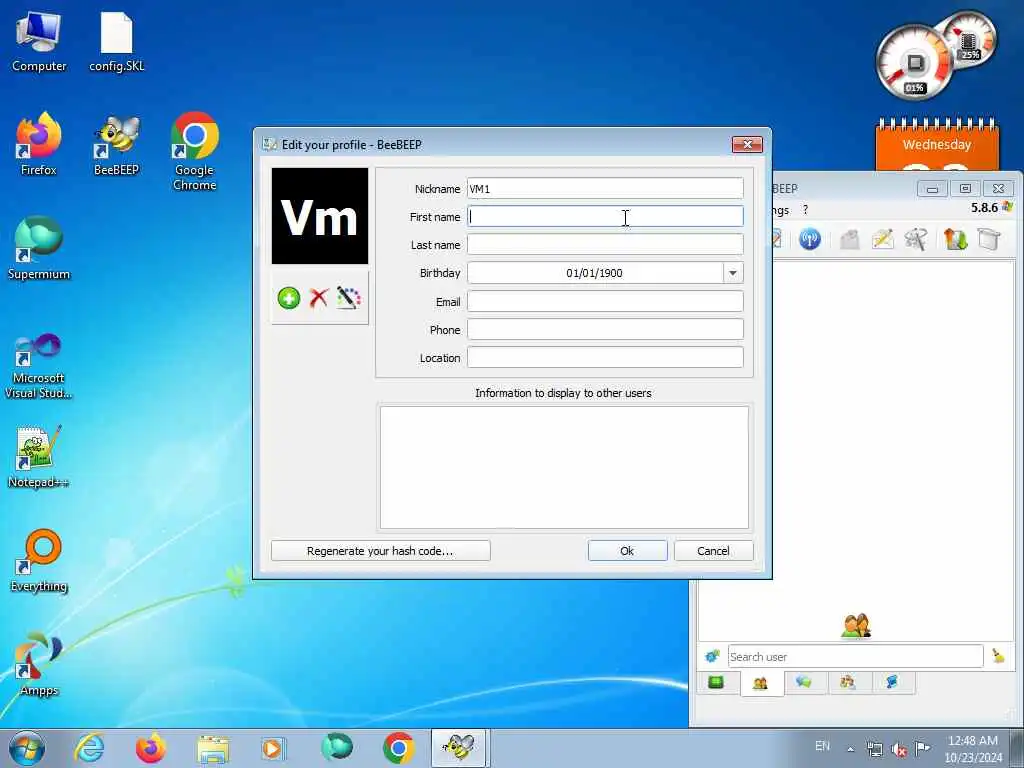Select the BeeBEEP desktop shortcut
1024x768 pixels.
(117, 145)
